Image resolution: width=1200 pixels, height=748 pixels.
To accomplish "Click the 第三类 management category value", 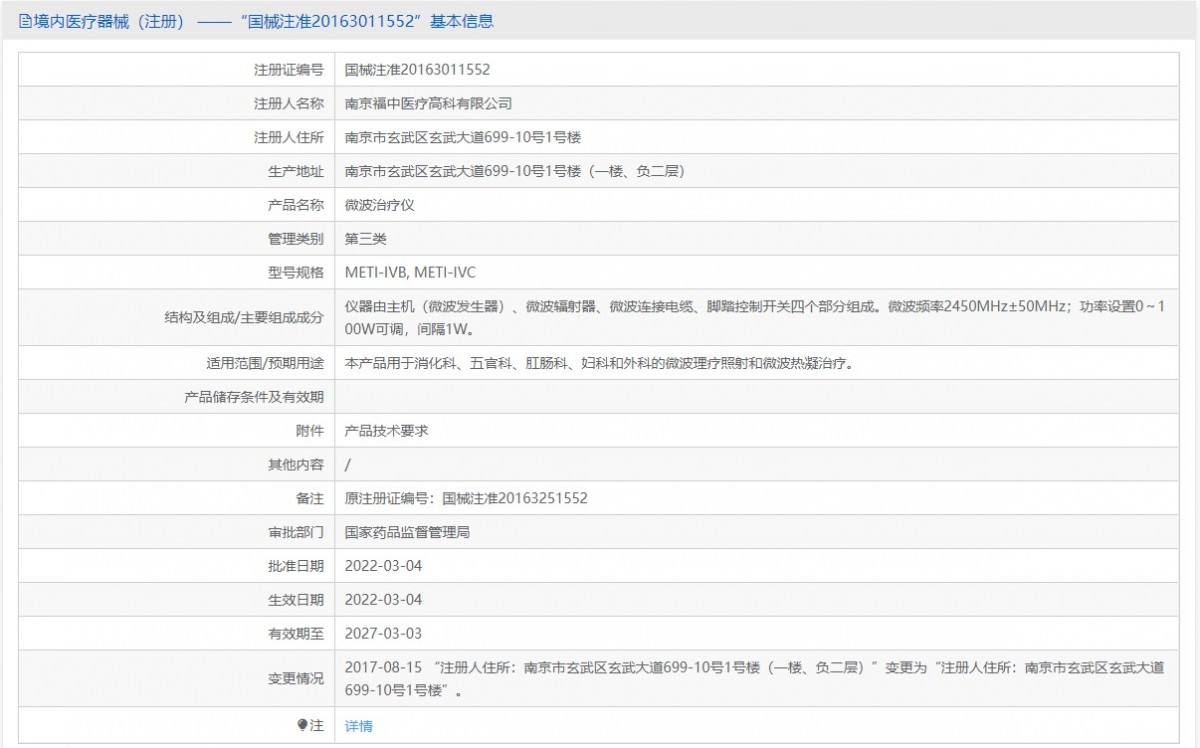I will (x=365, y=239).
